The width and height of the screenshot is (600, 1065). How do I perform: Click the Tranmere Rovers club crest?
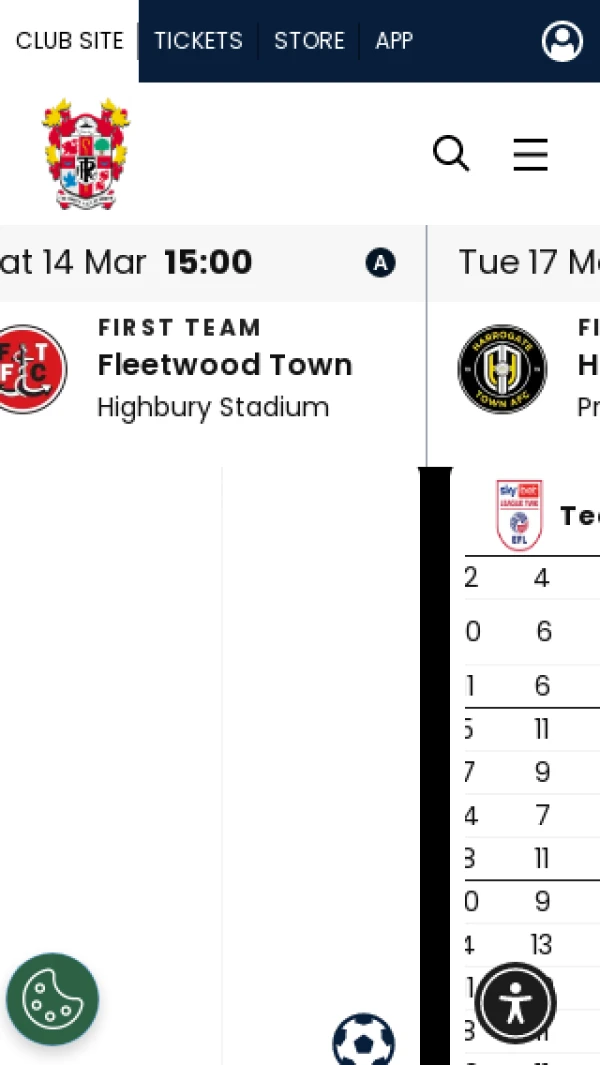(x=86, y=153)
